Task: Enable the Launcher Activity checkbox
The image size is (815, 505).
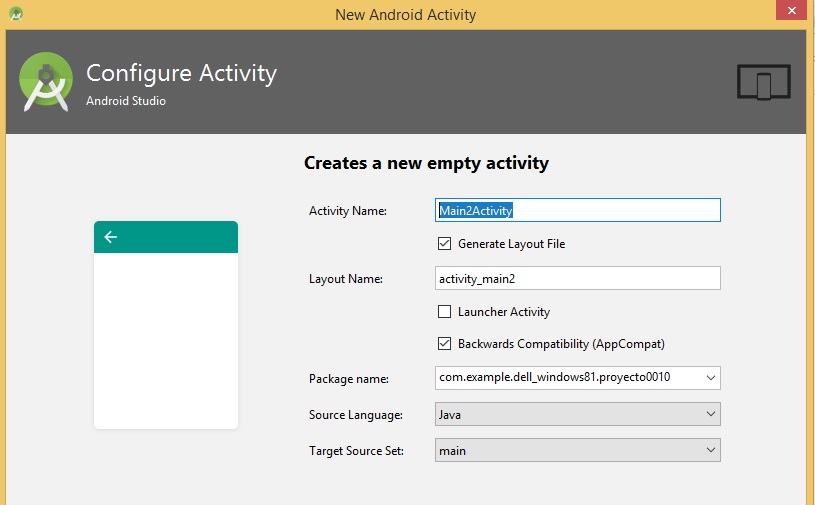Action: tap(445, 312)
